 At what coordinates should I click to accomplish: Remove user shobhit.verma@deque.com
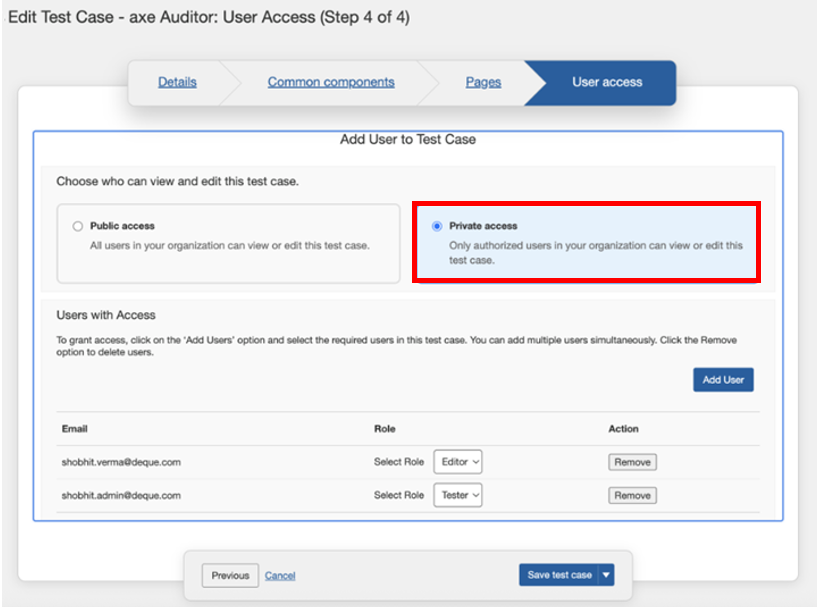click(x=632, y=462)
